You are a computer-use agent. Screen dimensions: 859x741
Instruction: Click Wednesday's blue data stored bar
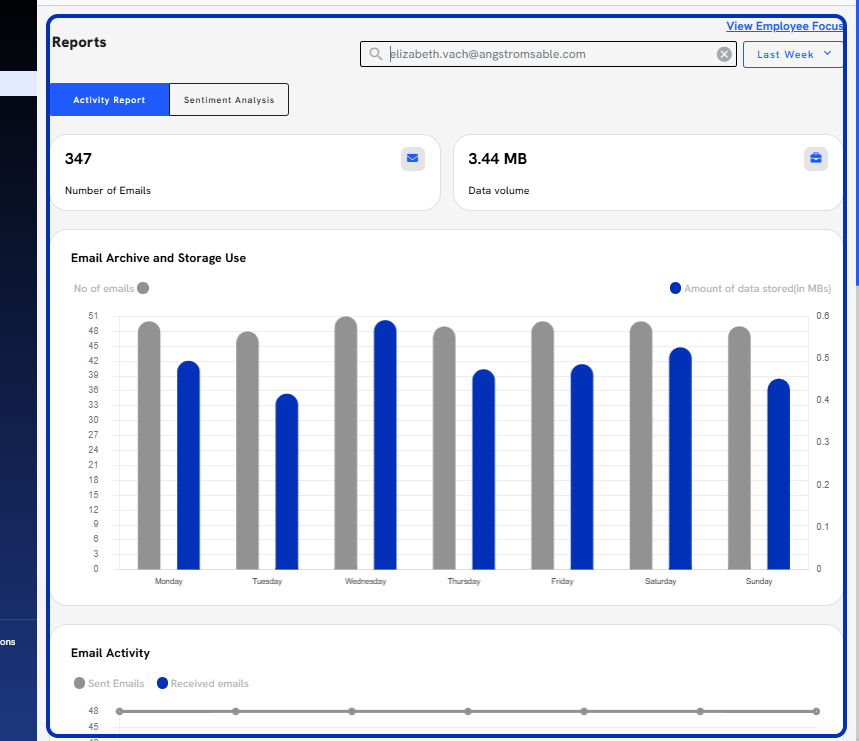pyautogui.click(x=385, y=445)
